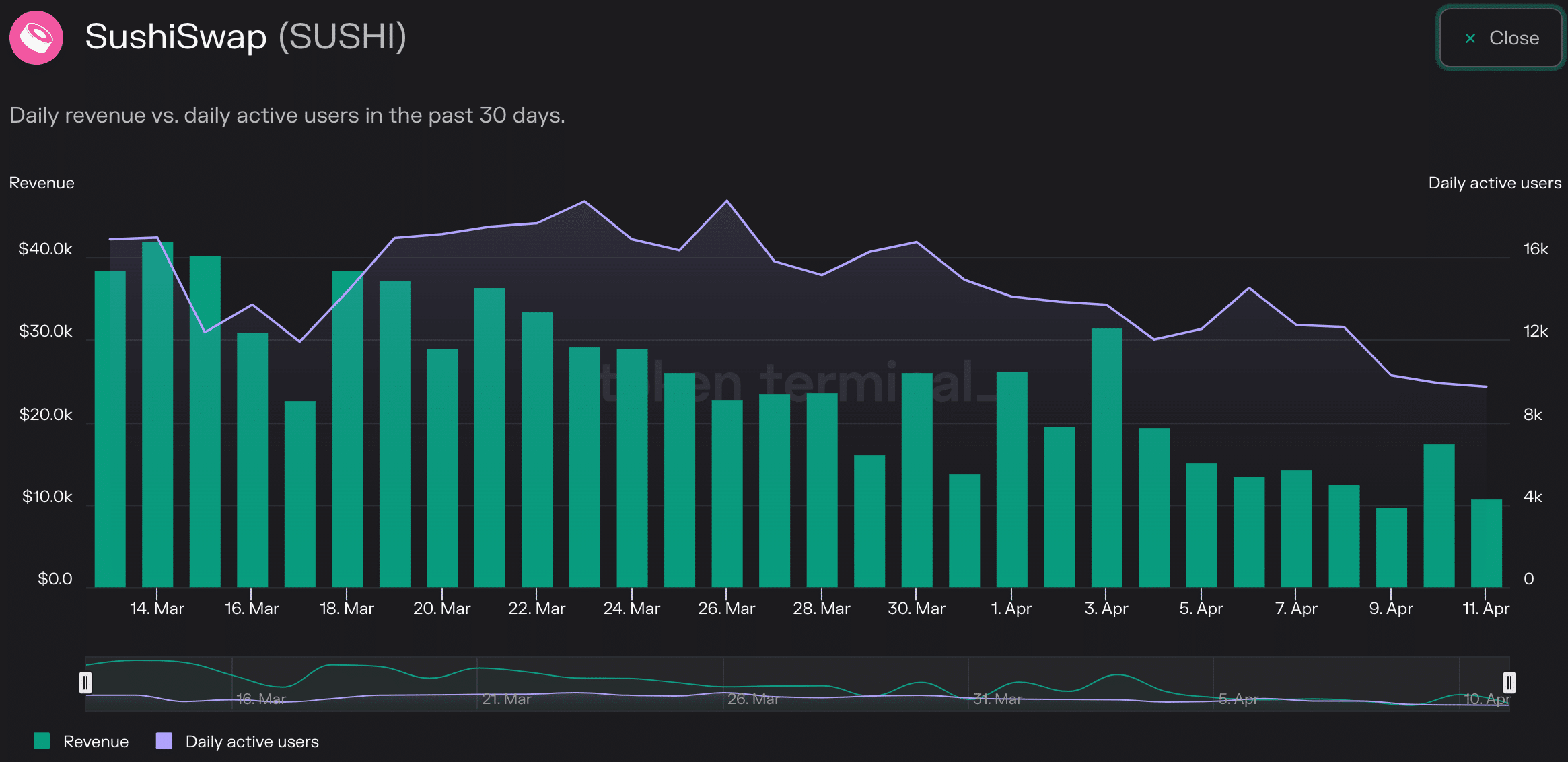Click the 26. Mar revenue bar
The height and width of the screenshot is (762, 1568).
point(727,493)
